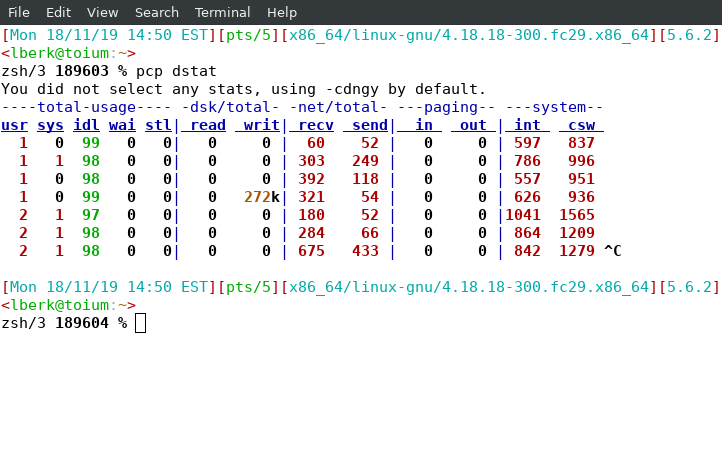Image resolution: width=722 pixels, height=459 pixels.
Task: Click the terminal cursor block at the prompt
Action: point(140,323)
